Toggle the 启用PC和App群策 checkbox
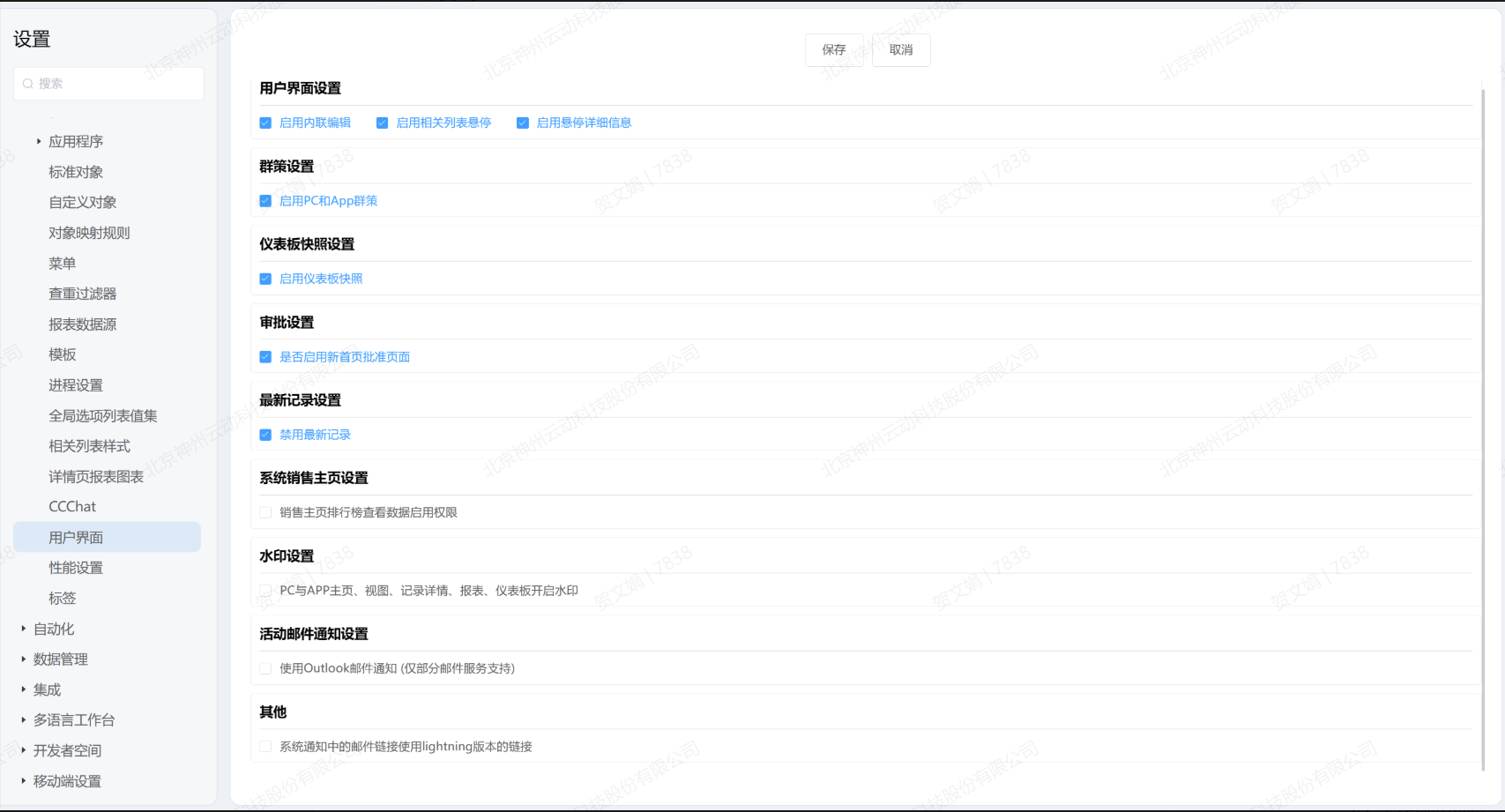1505x812 pixels. click(x=265, y=201)
